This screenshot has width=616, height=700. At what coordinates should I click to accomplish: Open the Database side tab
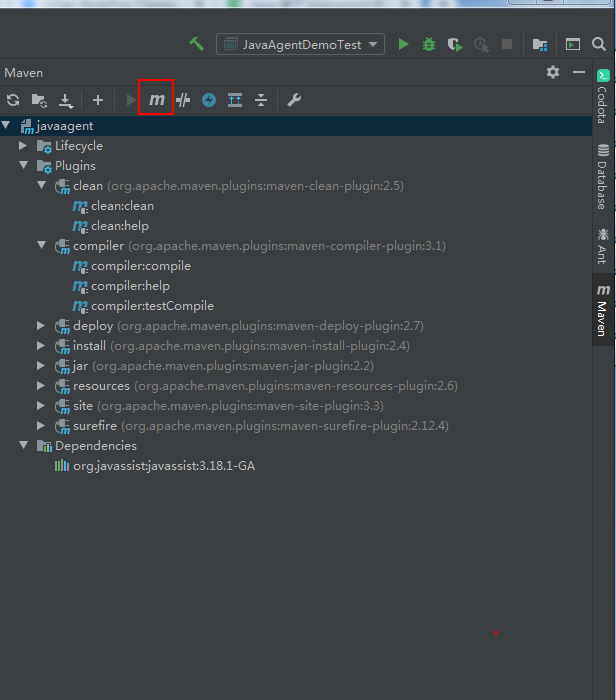(x=603, y=177)
